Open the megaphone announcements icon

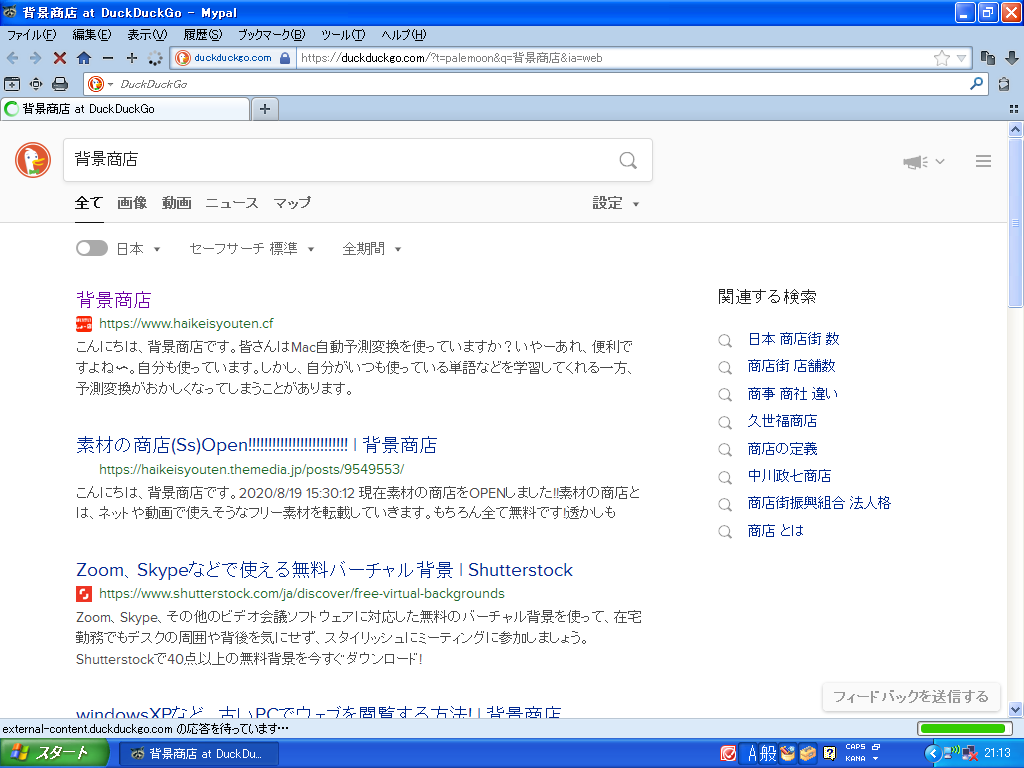(916, 161)
